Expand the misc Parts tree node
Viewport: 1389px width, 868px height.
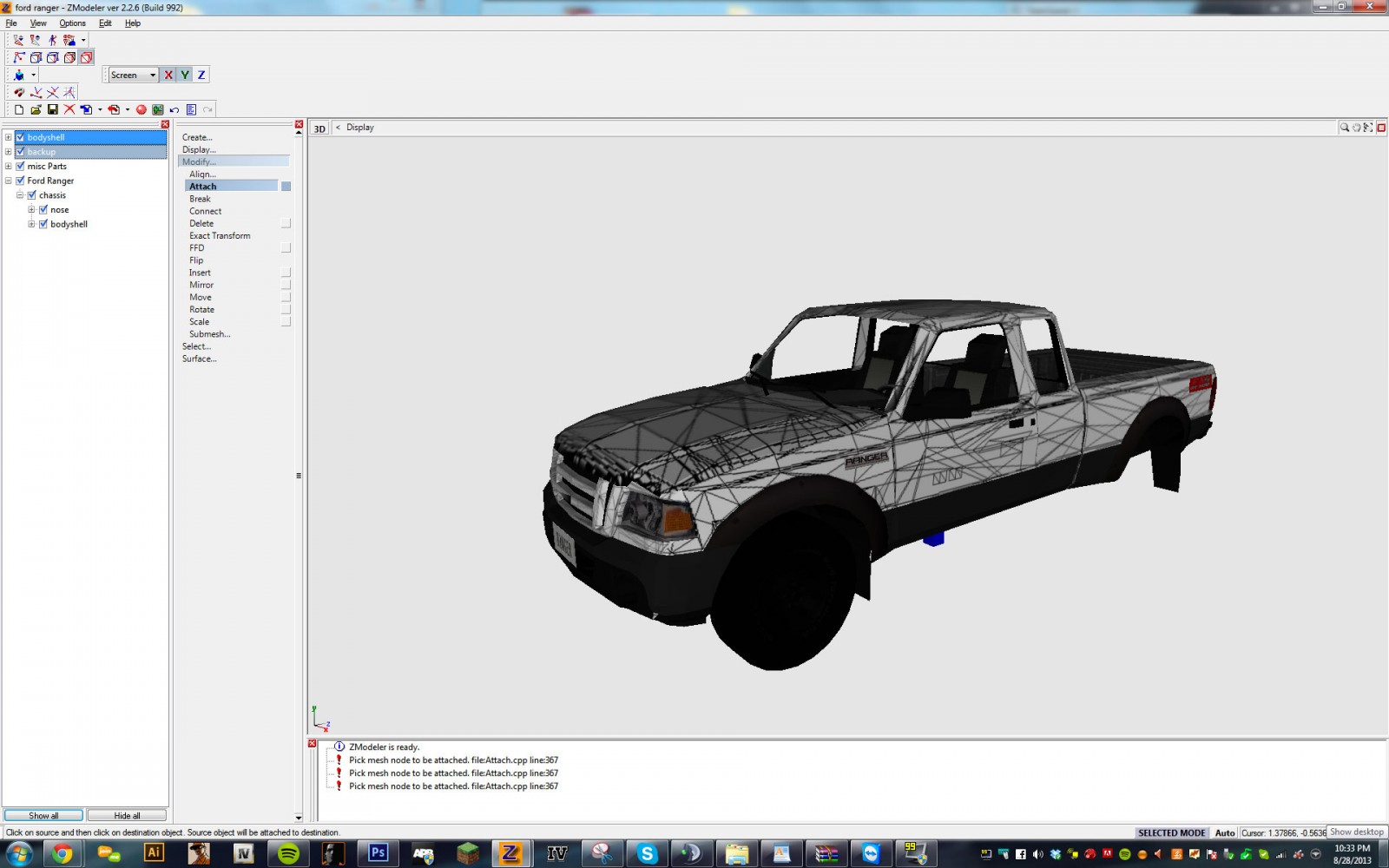(x=9, y=166)
